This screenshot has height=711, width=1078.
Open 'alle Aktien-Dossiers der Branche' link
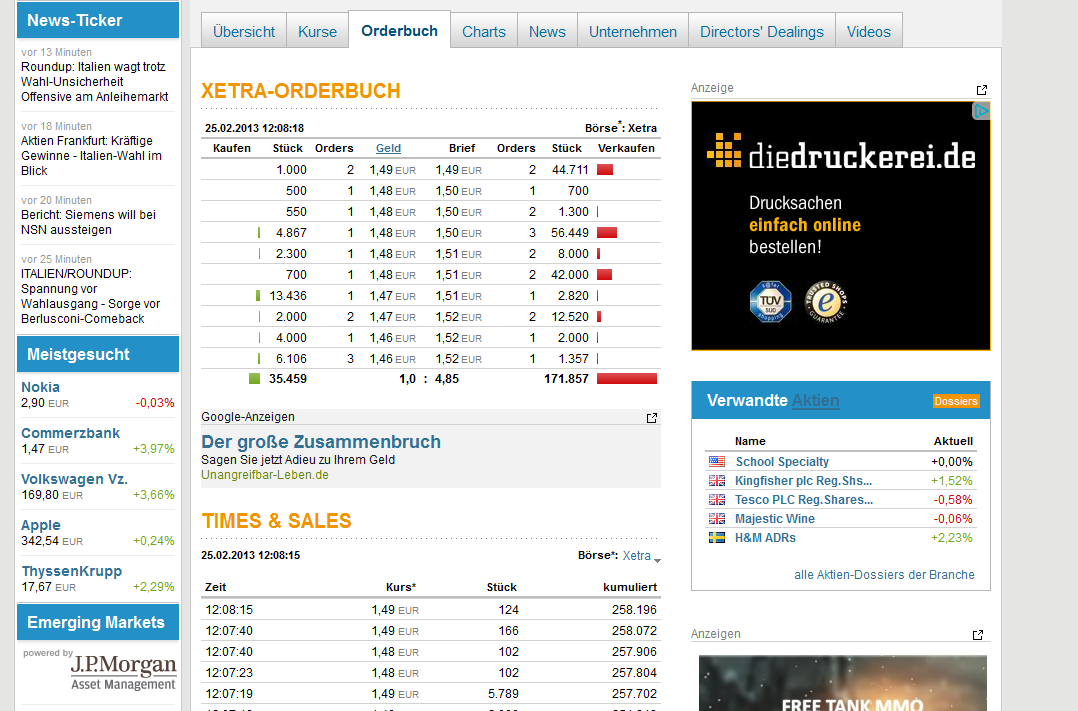tap(884, 574)
